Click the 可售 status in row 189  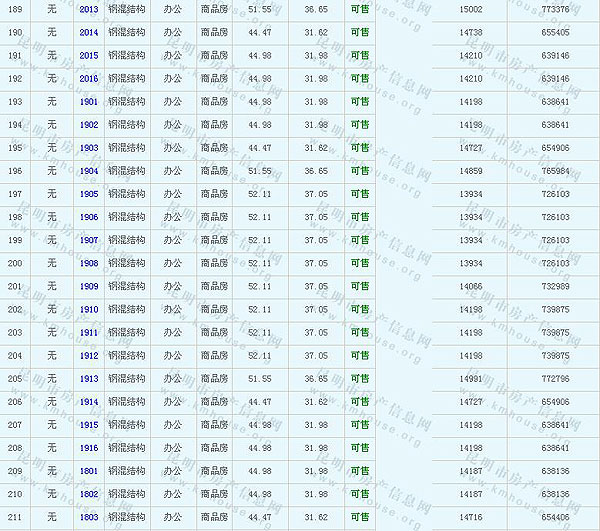tap(360, 9)
